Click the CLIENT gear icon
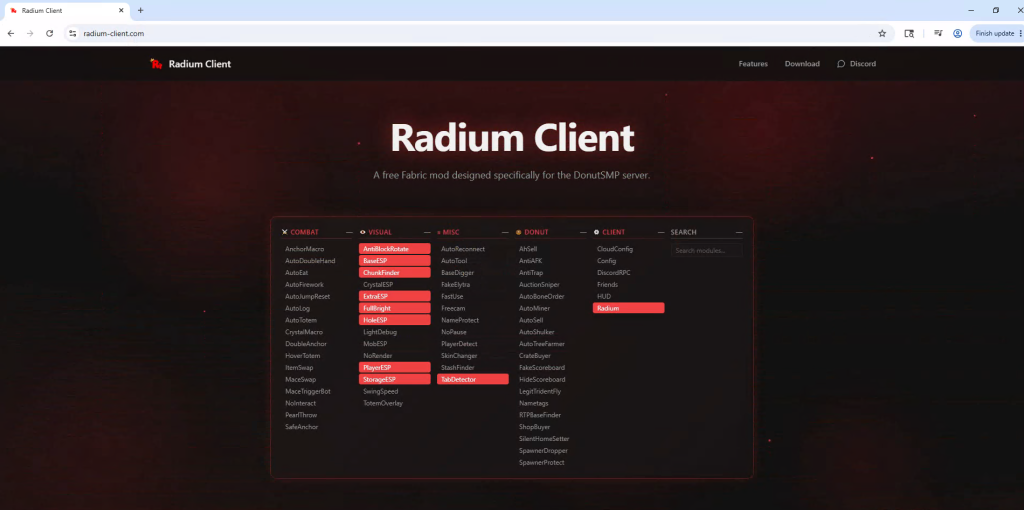Image resolution: width=1024 pixels, height=510 pixels. [596, 232]
